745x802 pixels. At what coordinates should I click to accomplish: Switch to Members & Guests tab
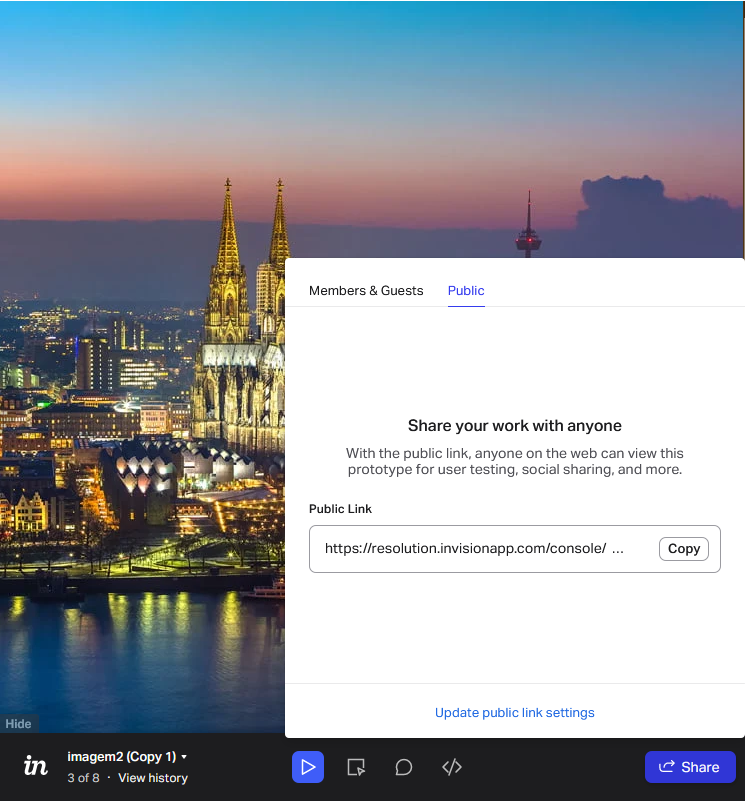tap(366, 291)
